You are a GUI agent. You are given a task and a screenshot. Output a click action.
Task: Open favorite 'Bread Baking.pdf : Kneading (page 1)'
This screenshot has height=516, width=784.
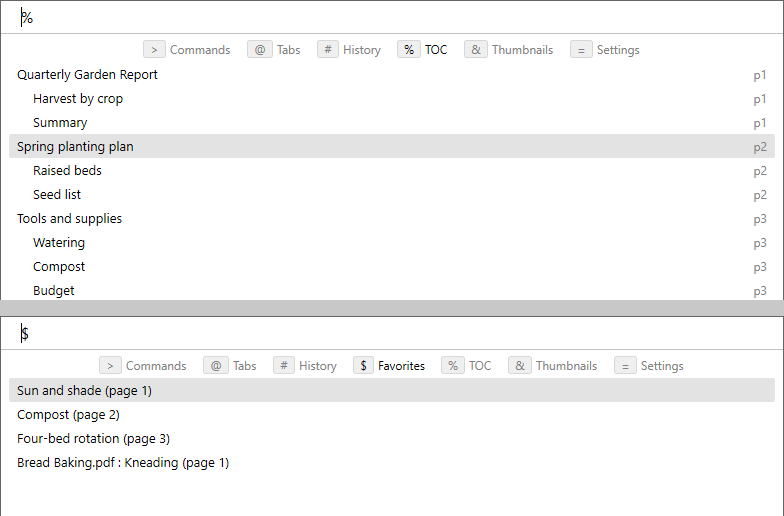[392, 462]
